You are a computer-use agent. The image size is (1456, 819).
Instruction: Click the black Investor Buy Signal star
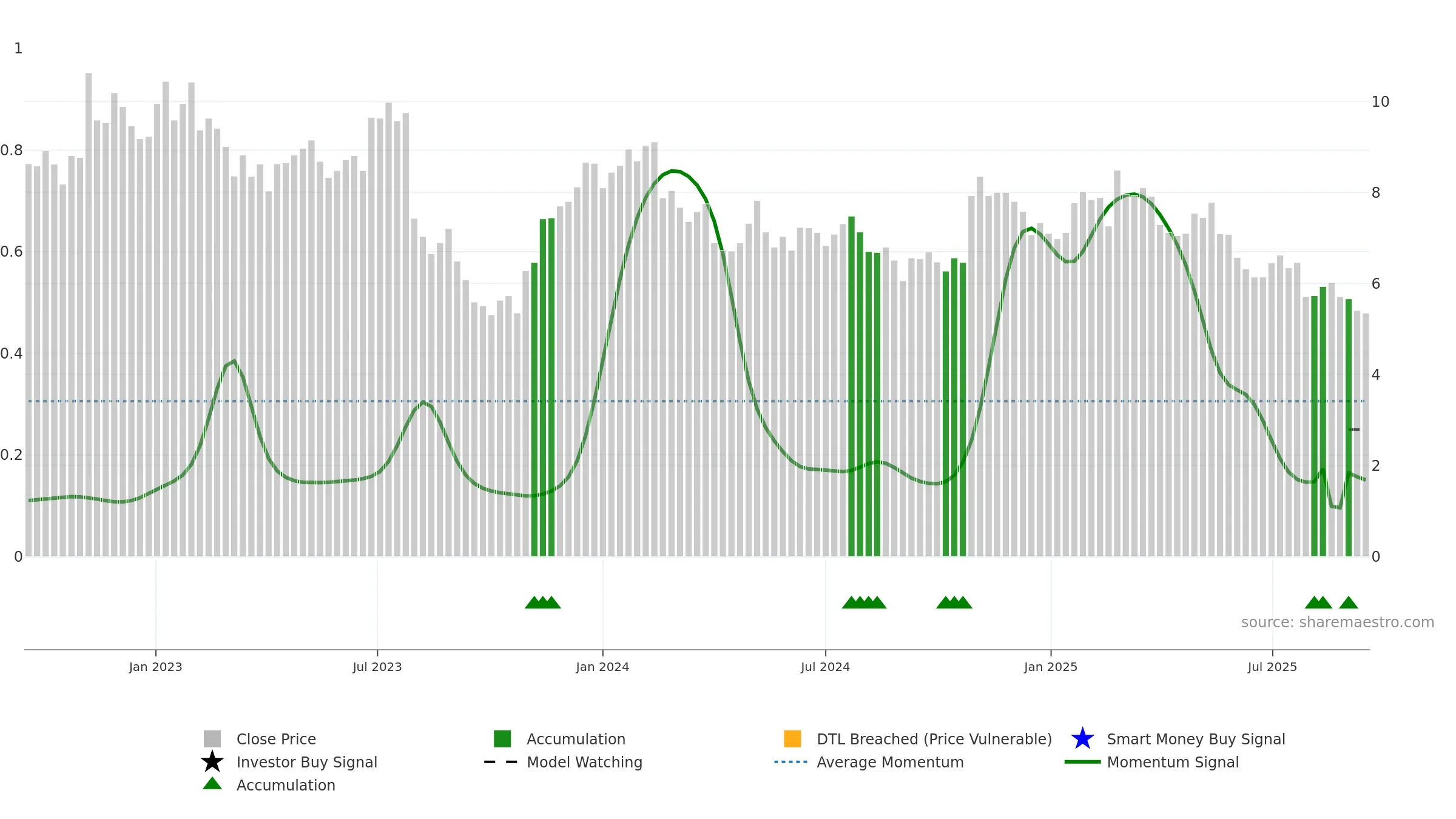212,762
